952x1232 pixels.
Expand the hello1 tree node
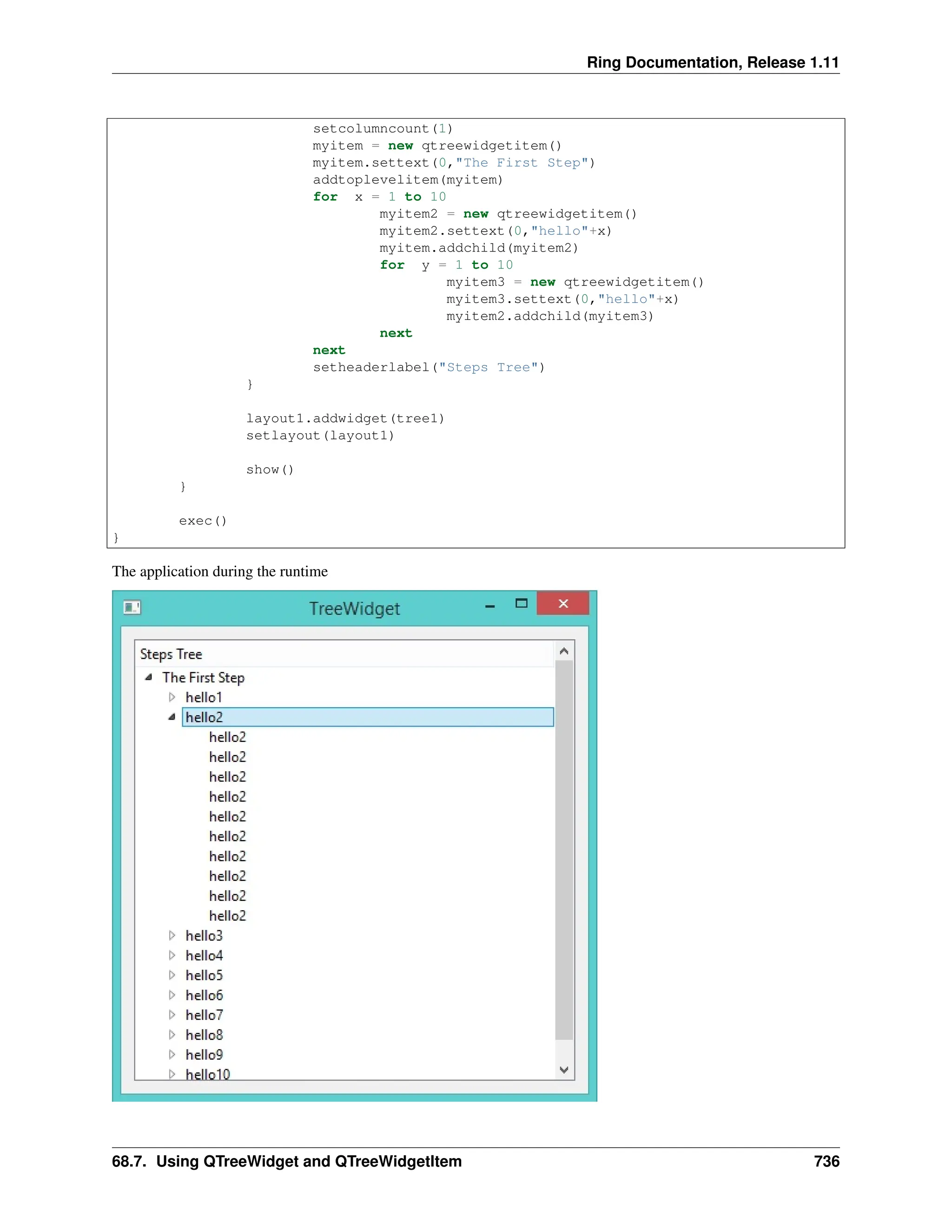pyautogui.click(x=172, y=697)
